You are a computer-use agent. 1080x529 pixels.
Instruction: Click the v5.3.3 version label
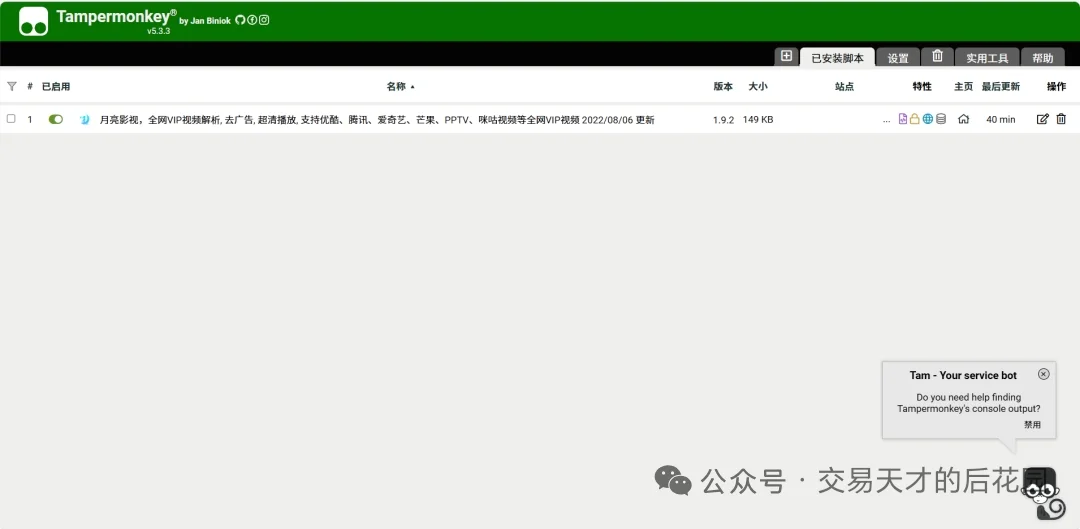(x=158, y=31)
